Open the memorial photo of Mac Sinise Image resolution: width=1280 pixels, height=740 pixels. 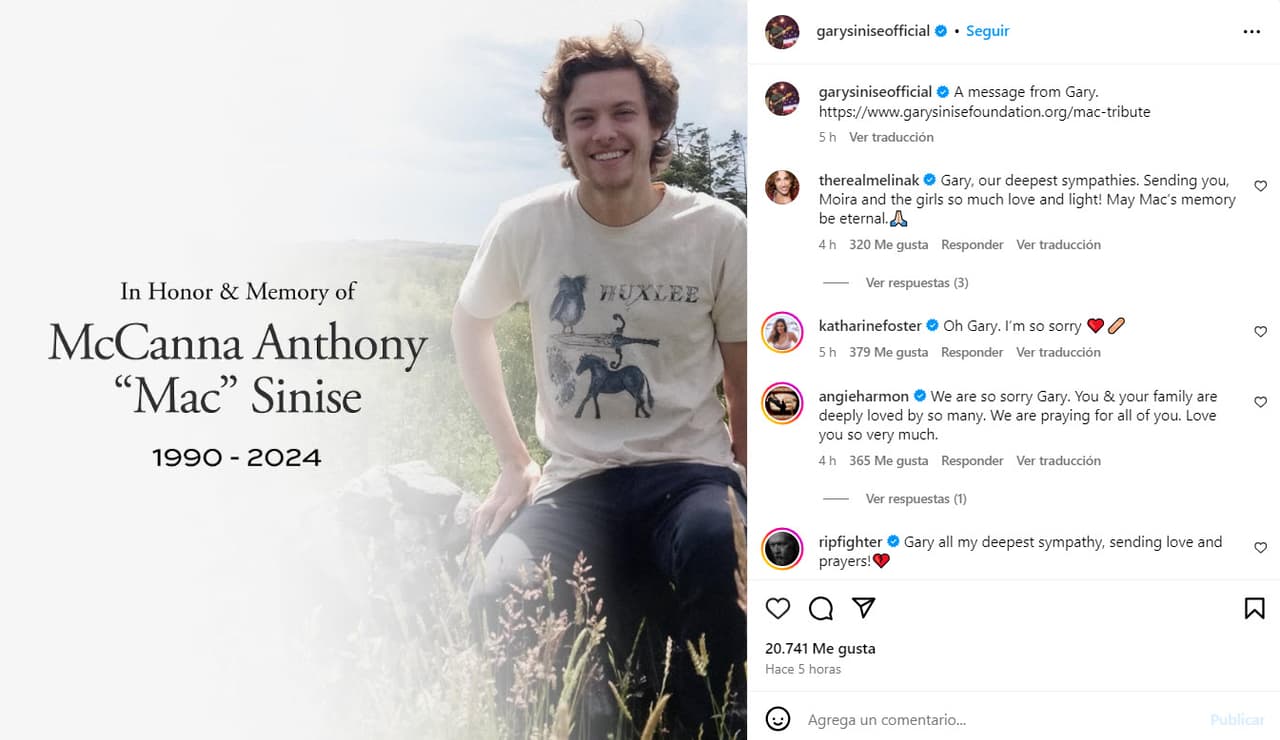point(373,370)
